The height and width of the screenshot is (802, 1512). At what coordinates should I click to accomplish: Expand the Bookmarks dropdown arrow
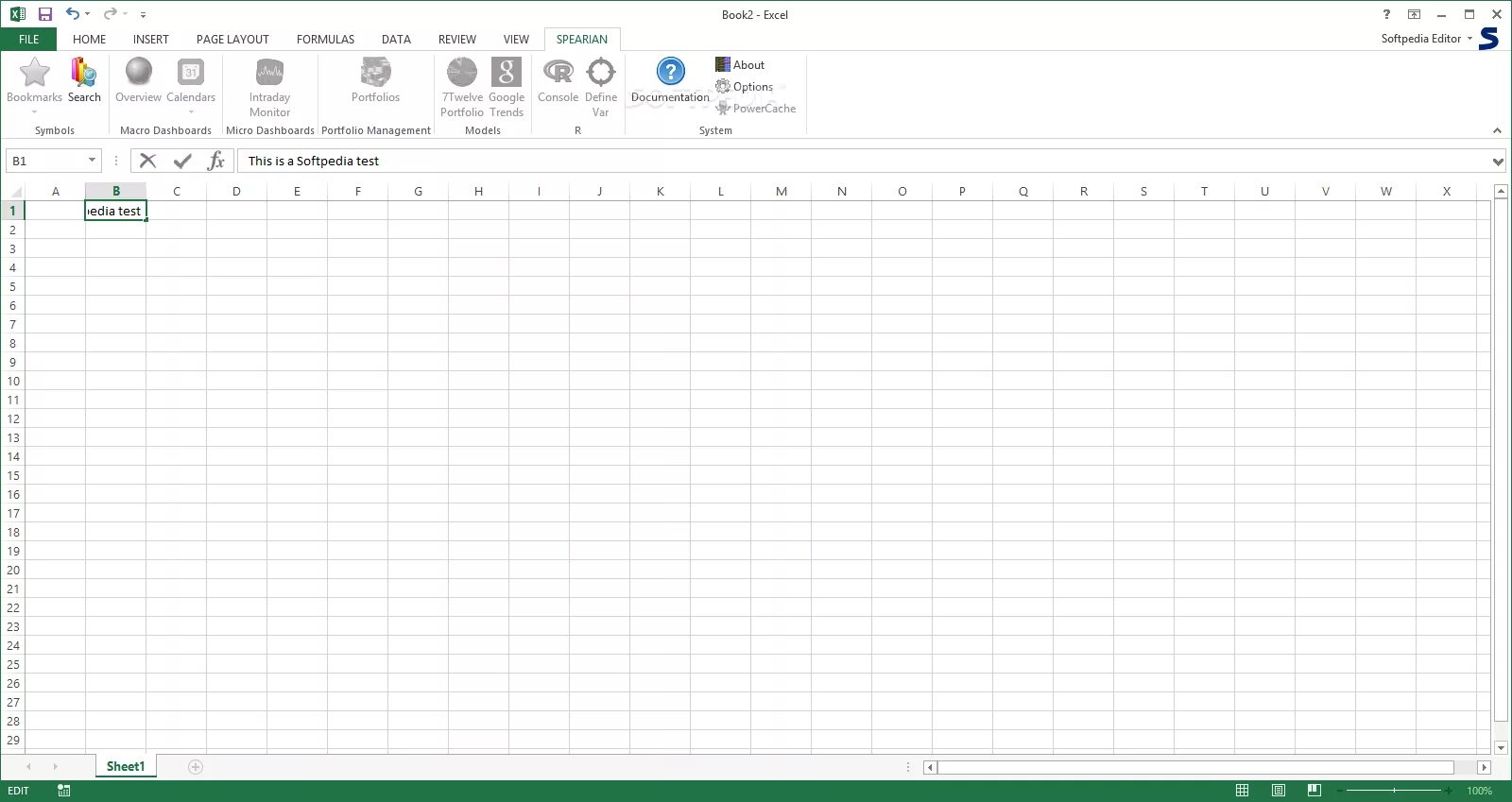[x=34, y=112]
